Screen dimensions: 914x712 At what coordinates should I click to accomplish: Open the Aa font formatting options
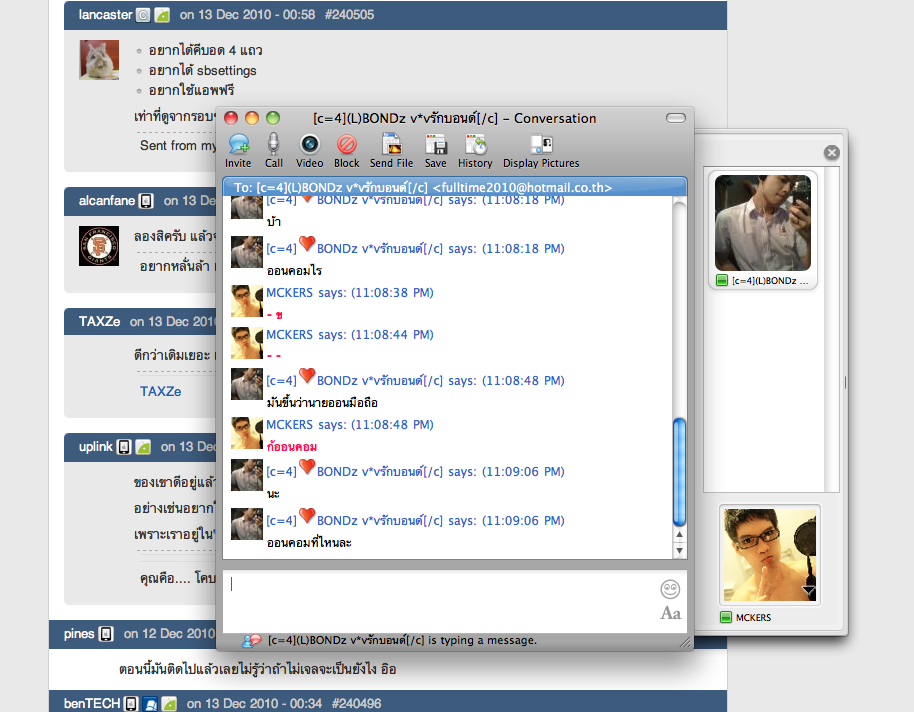[x=670, y=613]
